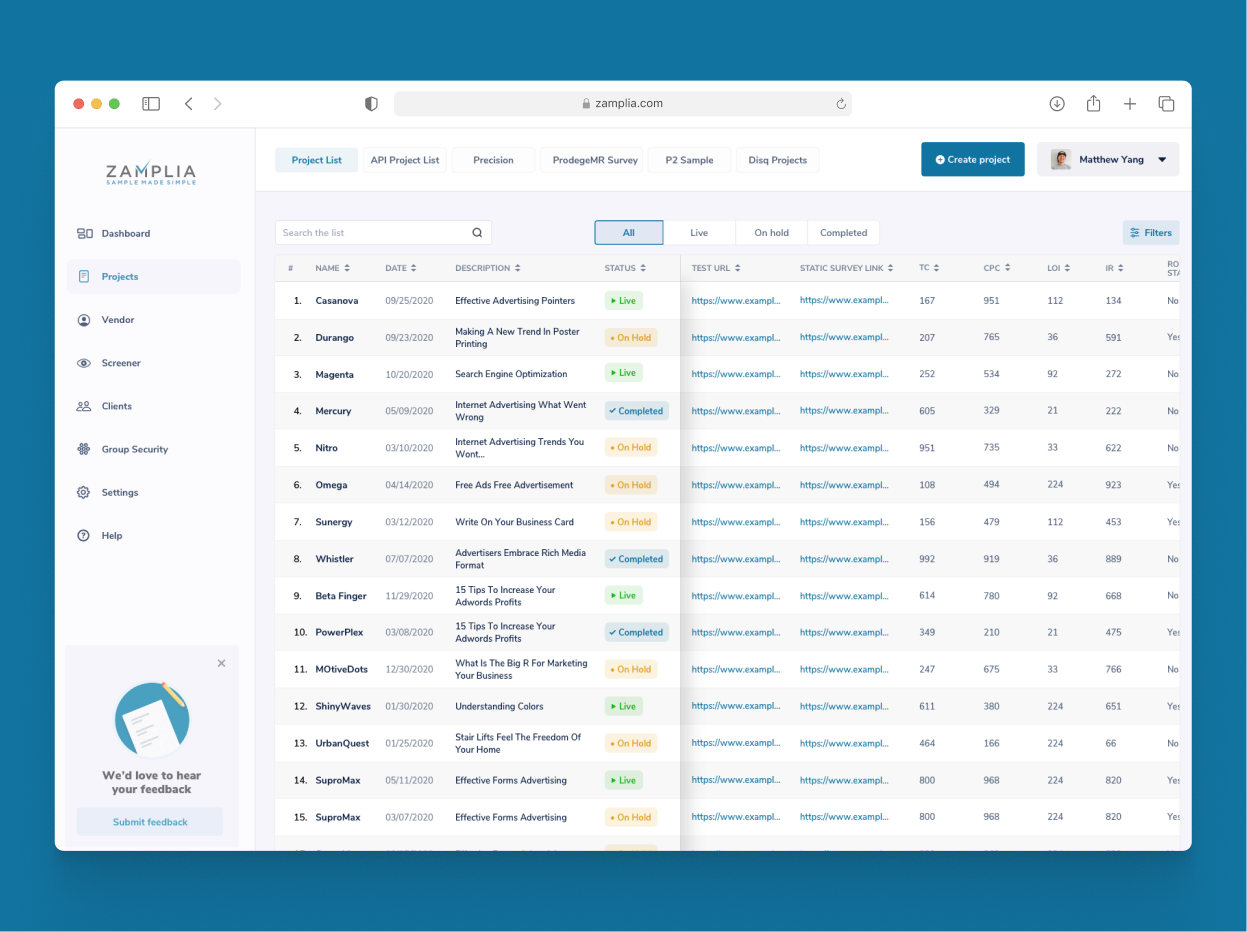Switch to the Completed filter

click(x=843, y=232)
